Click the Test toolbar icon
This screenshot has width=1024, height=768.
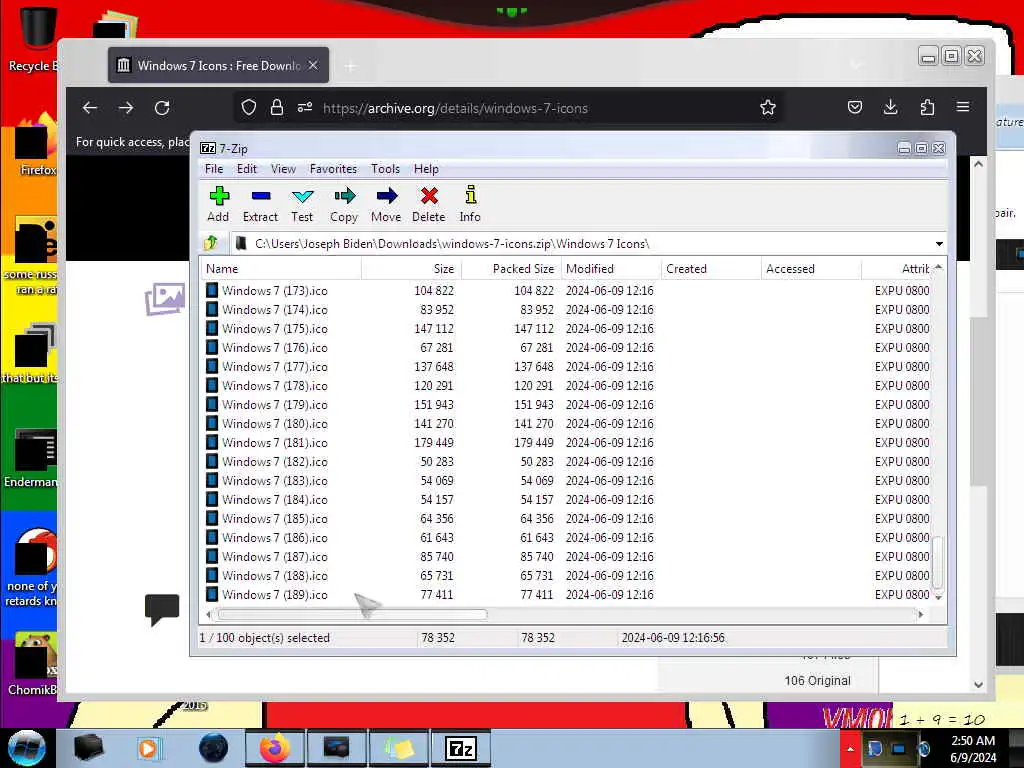[302, 204]
